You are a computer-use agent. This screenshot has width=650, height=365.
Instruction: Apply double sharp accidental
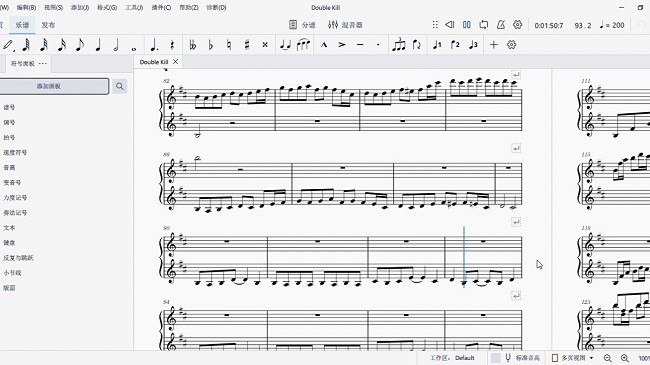265,45
